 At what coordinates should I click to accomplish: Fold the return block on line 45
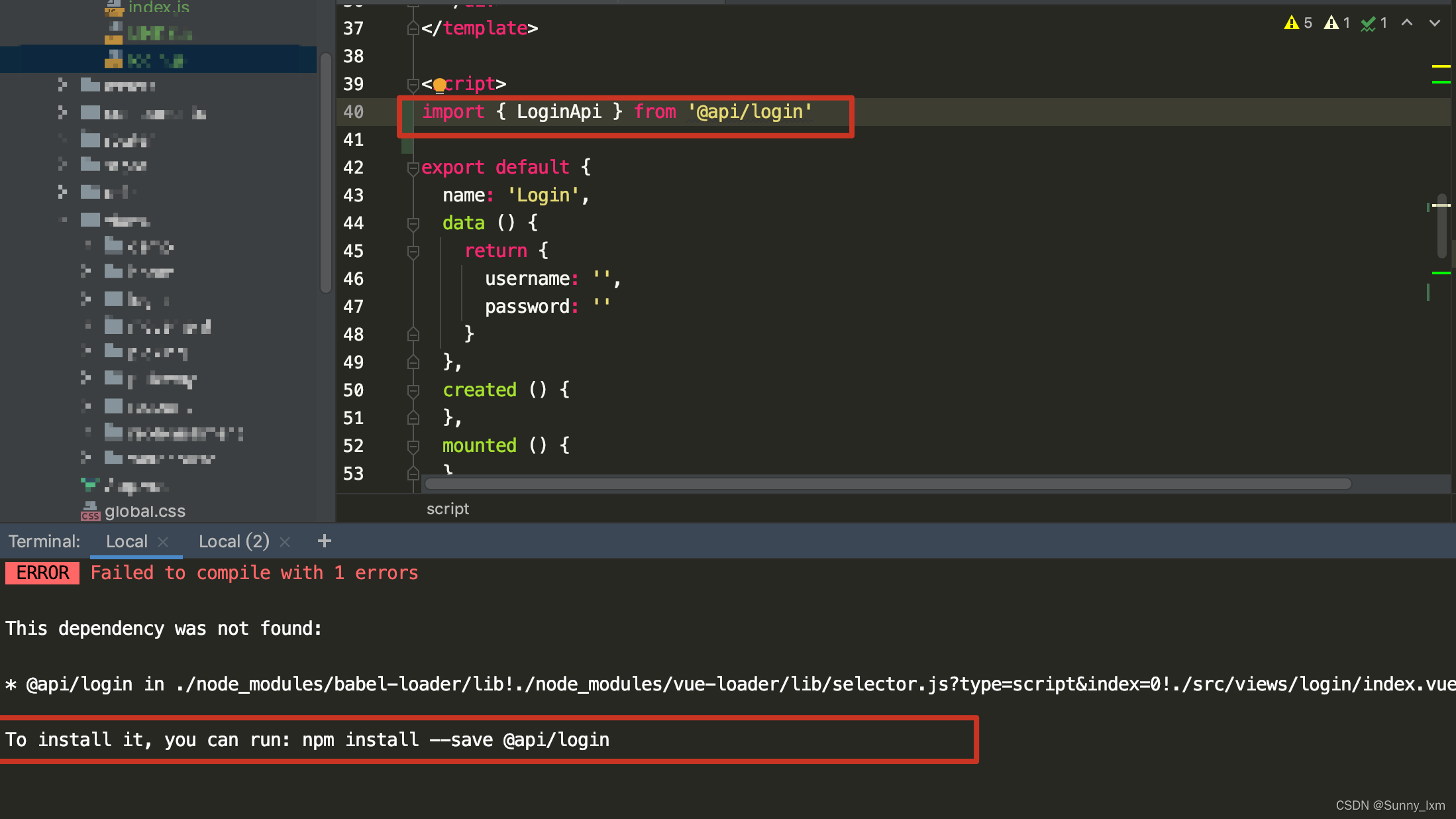413,251
